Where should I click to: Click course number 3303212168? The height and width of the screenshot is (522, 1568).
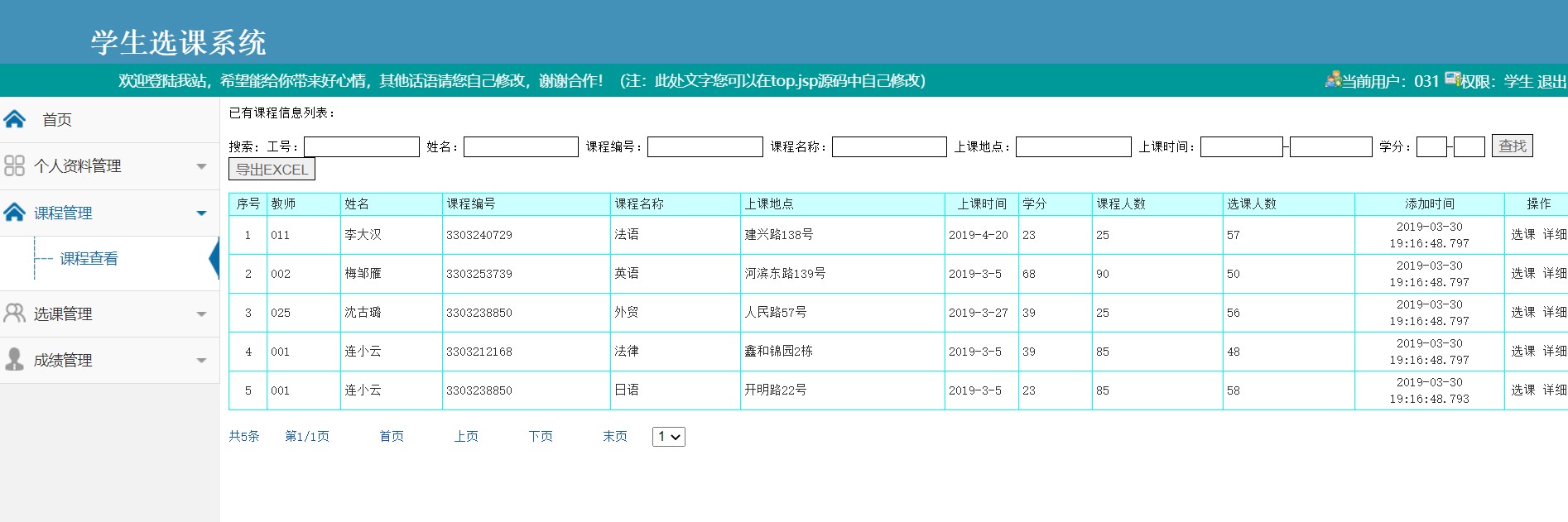coord(479,352)
